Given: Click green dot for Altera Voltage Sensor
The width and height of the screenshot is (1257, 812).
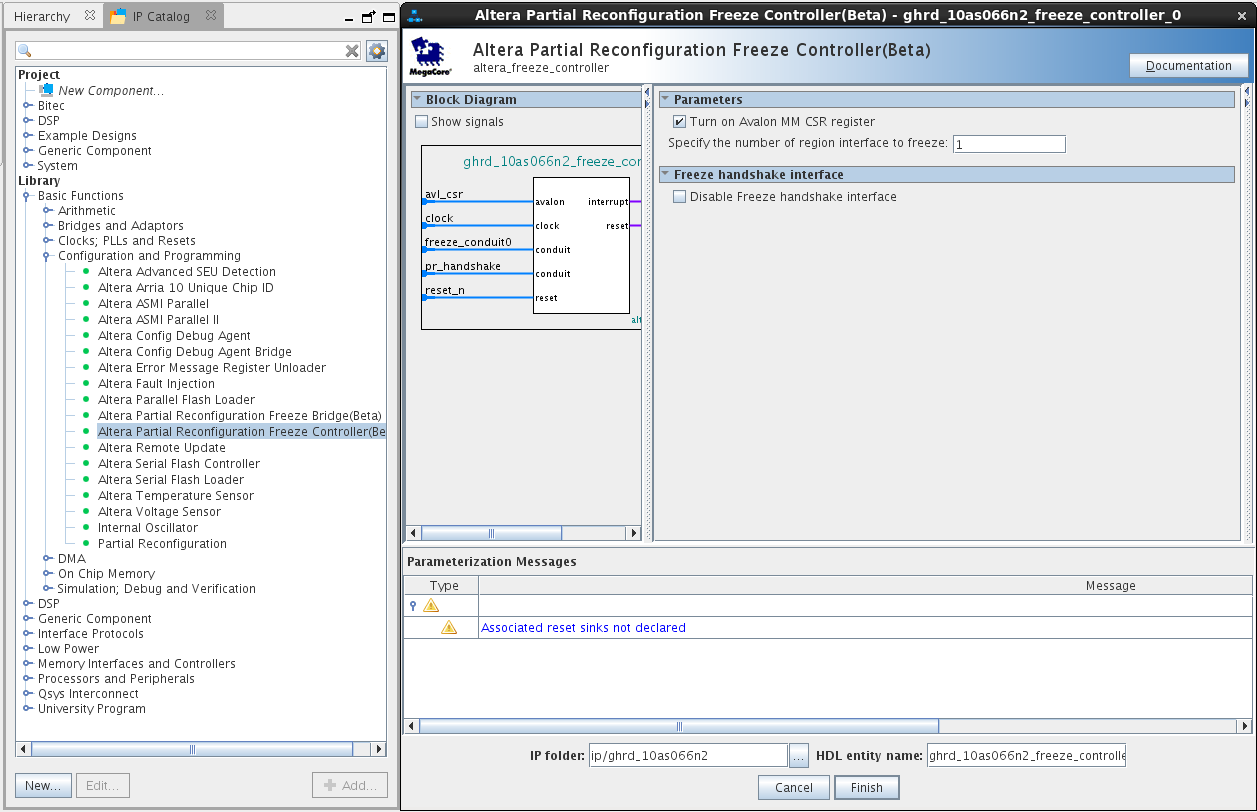Looking at the screenshot, I should [x=86, y=512].
